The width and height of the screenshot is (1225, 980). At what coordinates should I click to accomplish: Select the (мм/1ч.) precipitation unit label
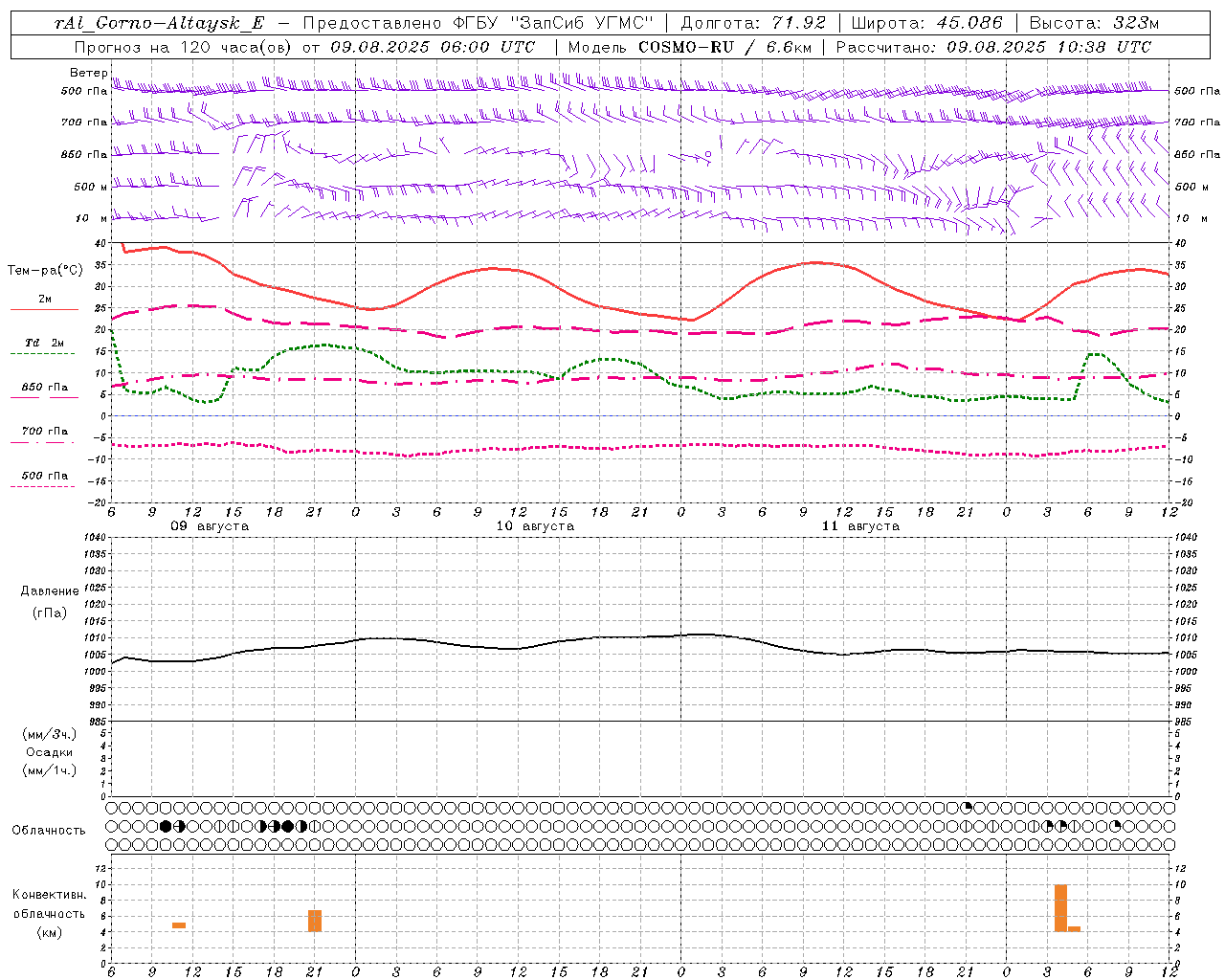click(x=50, y=770)
